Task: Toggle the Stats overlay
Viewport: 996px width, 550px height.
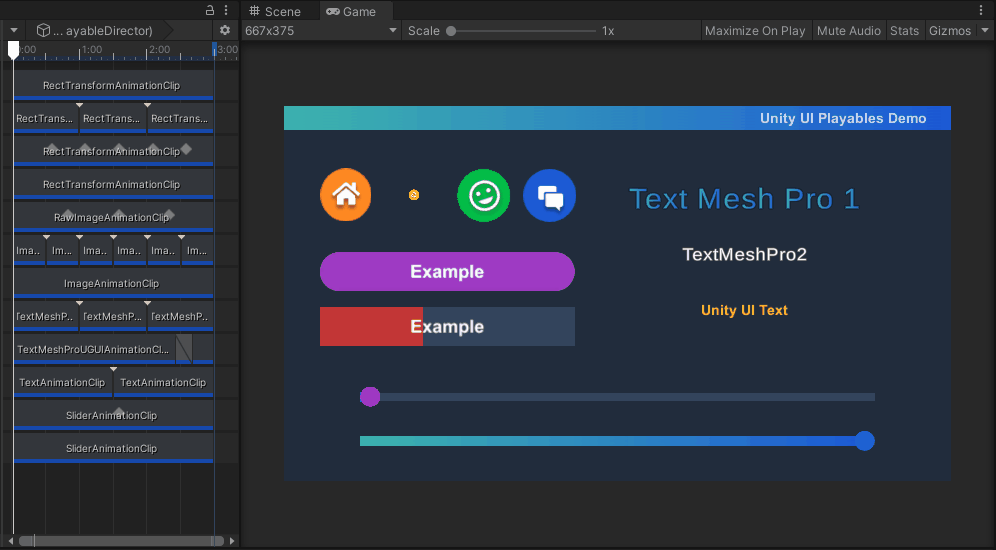Action: [904, 31]
